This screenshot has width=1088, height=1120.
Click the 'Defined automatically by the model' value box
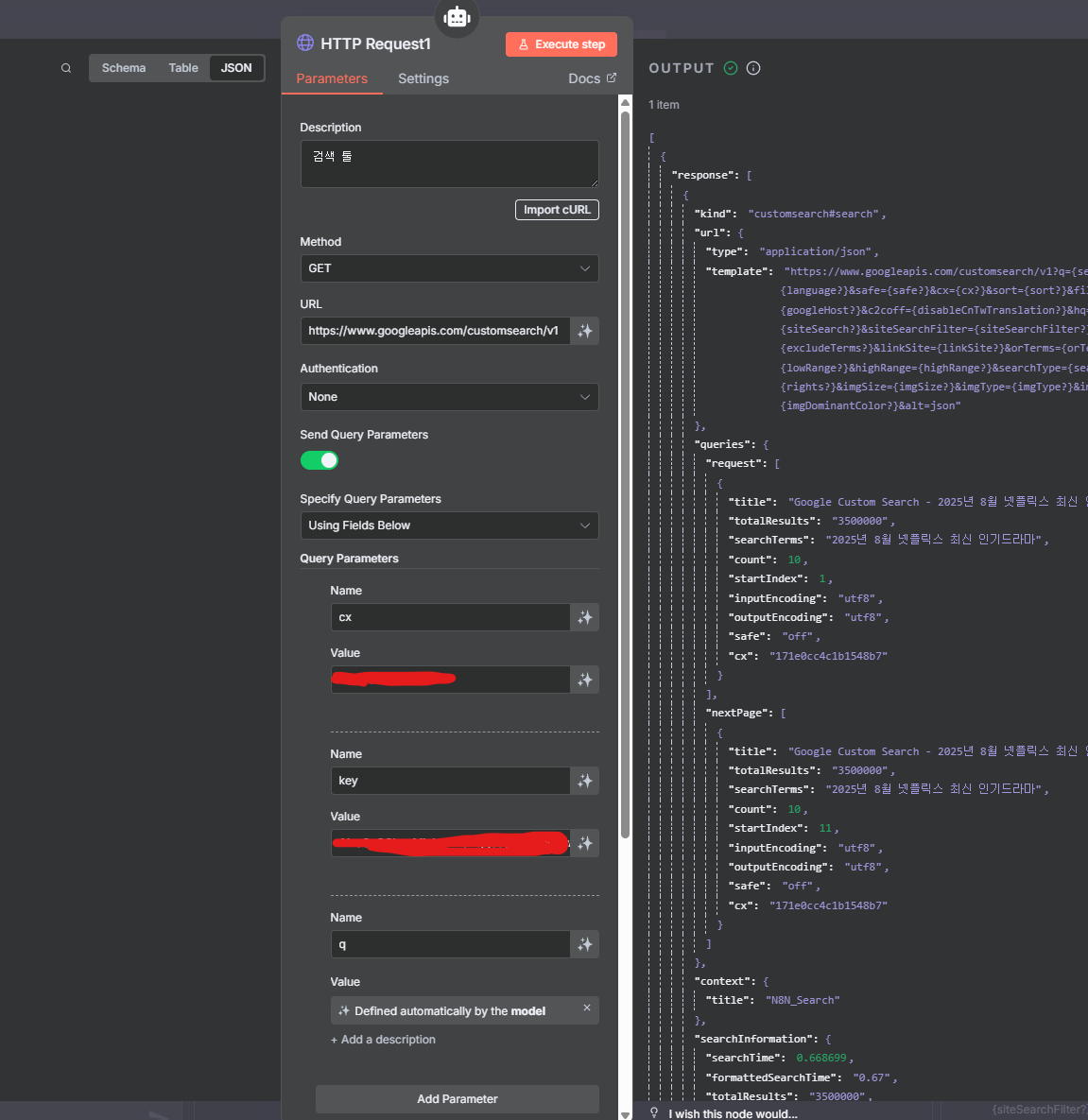point(464,1010)
